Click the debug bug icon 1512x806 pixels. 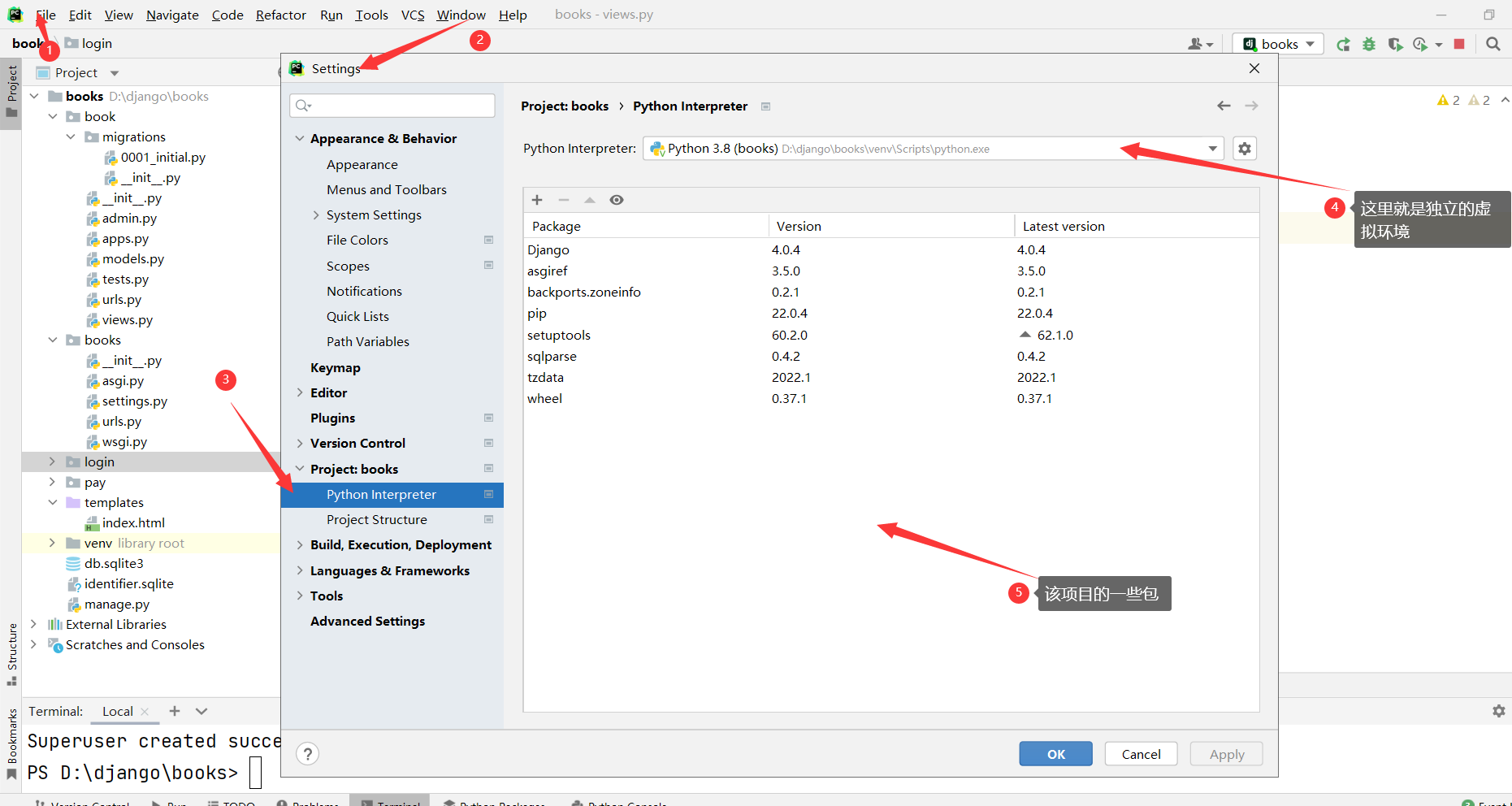(1369, 44)
